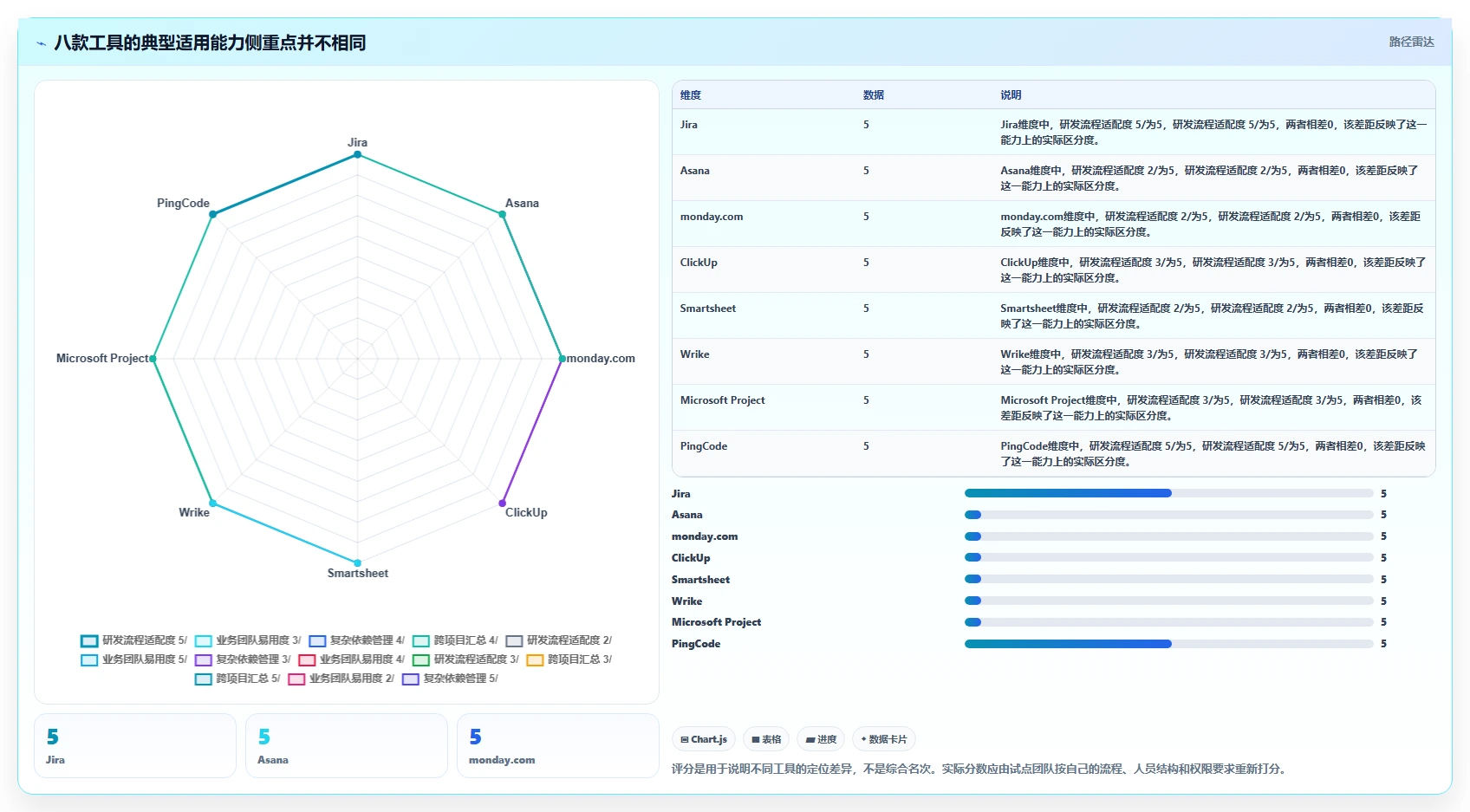Click the monday.com progress bar
1470x812 pixels.
[x=1168, y=536]
